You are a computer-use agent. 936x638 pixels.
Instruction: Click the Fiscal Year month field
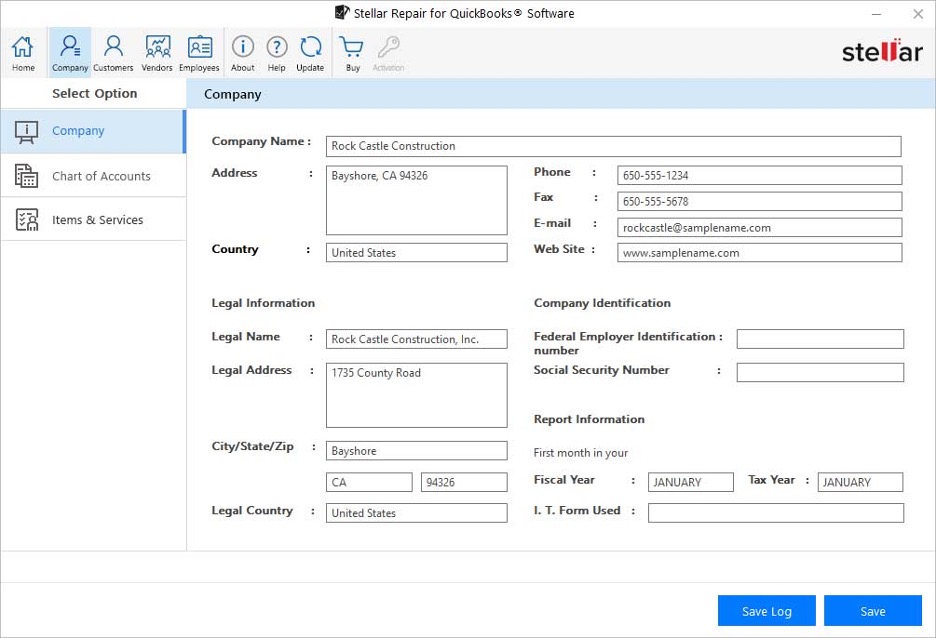click(x=691, y=482)
